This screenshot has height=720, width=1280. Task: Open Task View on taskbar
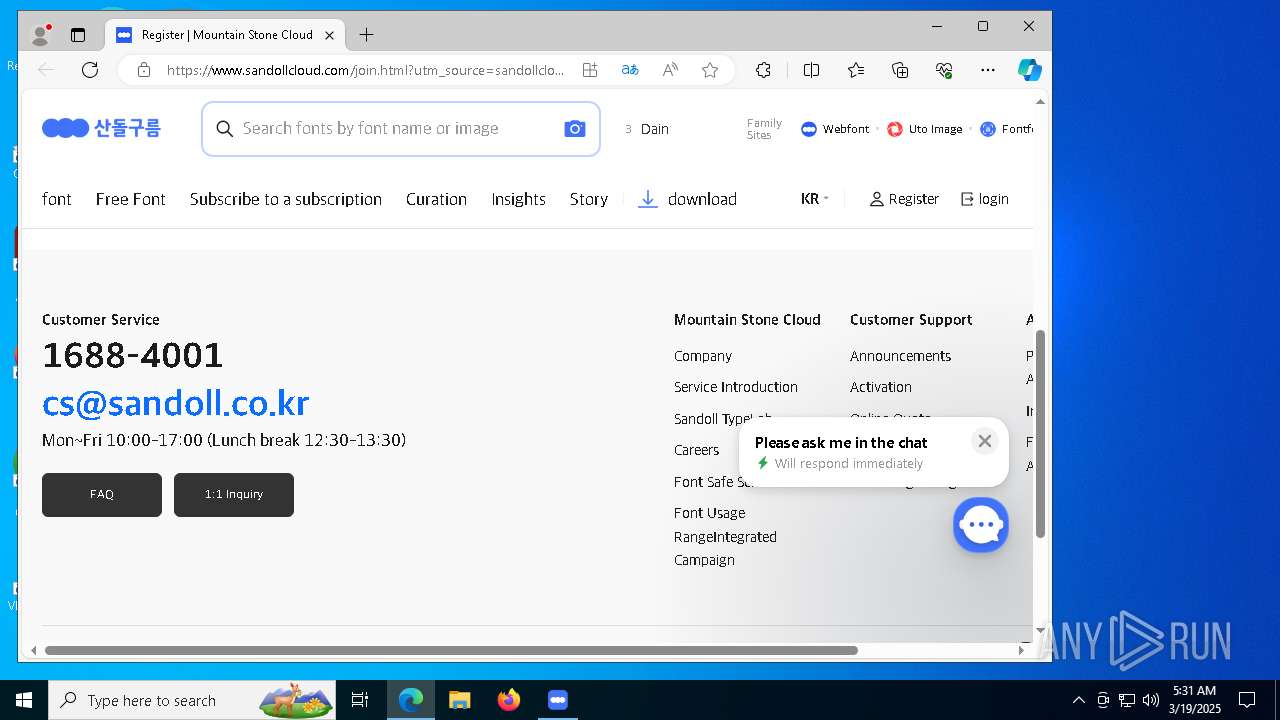(360, 700)
